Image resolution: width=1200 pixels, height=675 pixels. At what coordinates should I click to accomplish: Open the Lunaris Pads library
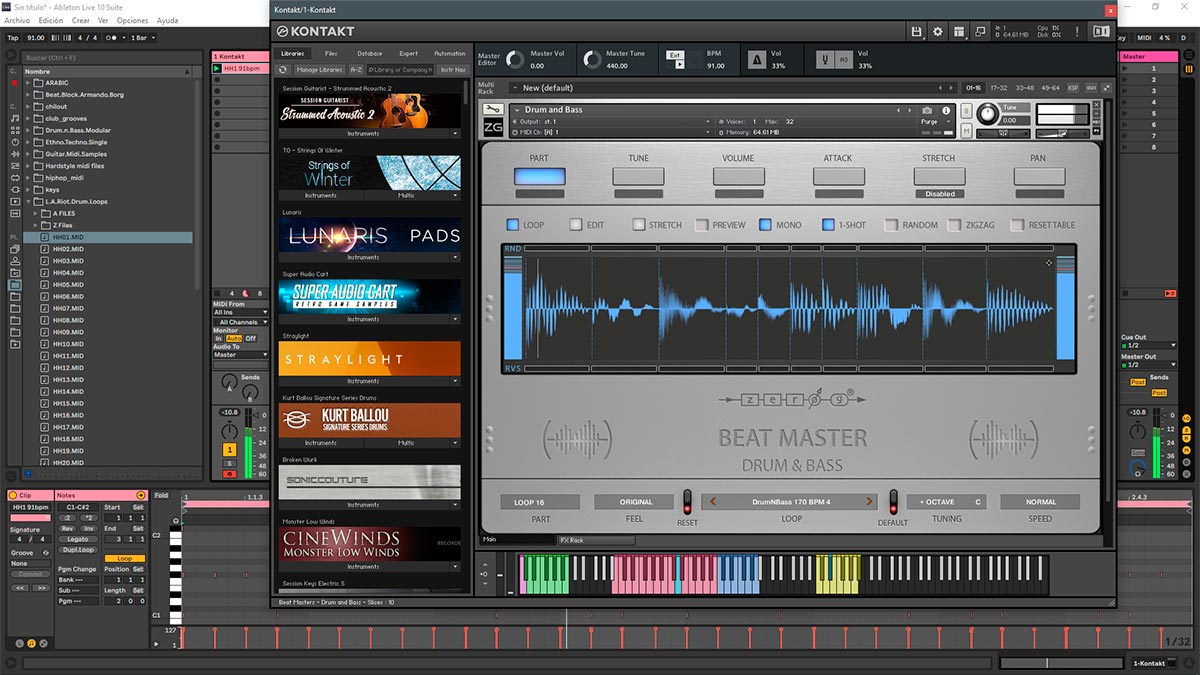[370, 235]
